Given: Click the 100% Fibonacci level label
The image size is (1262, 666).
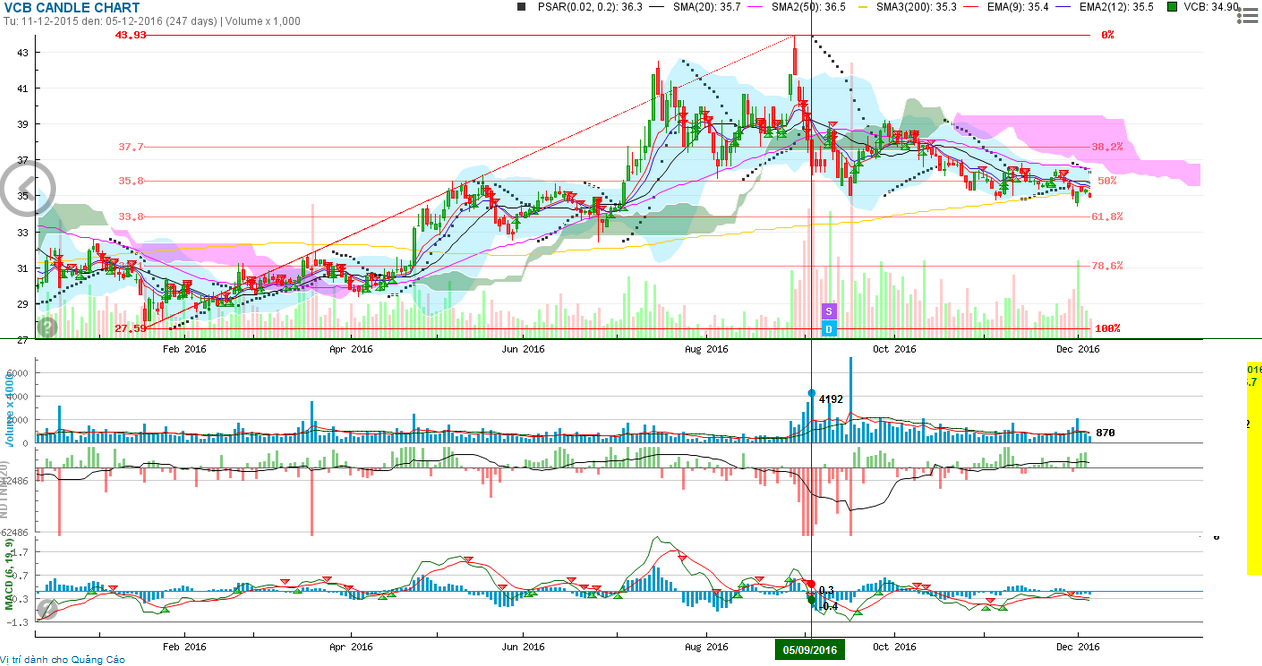Looking at the screenshot, I should [1106, 328].
